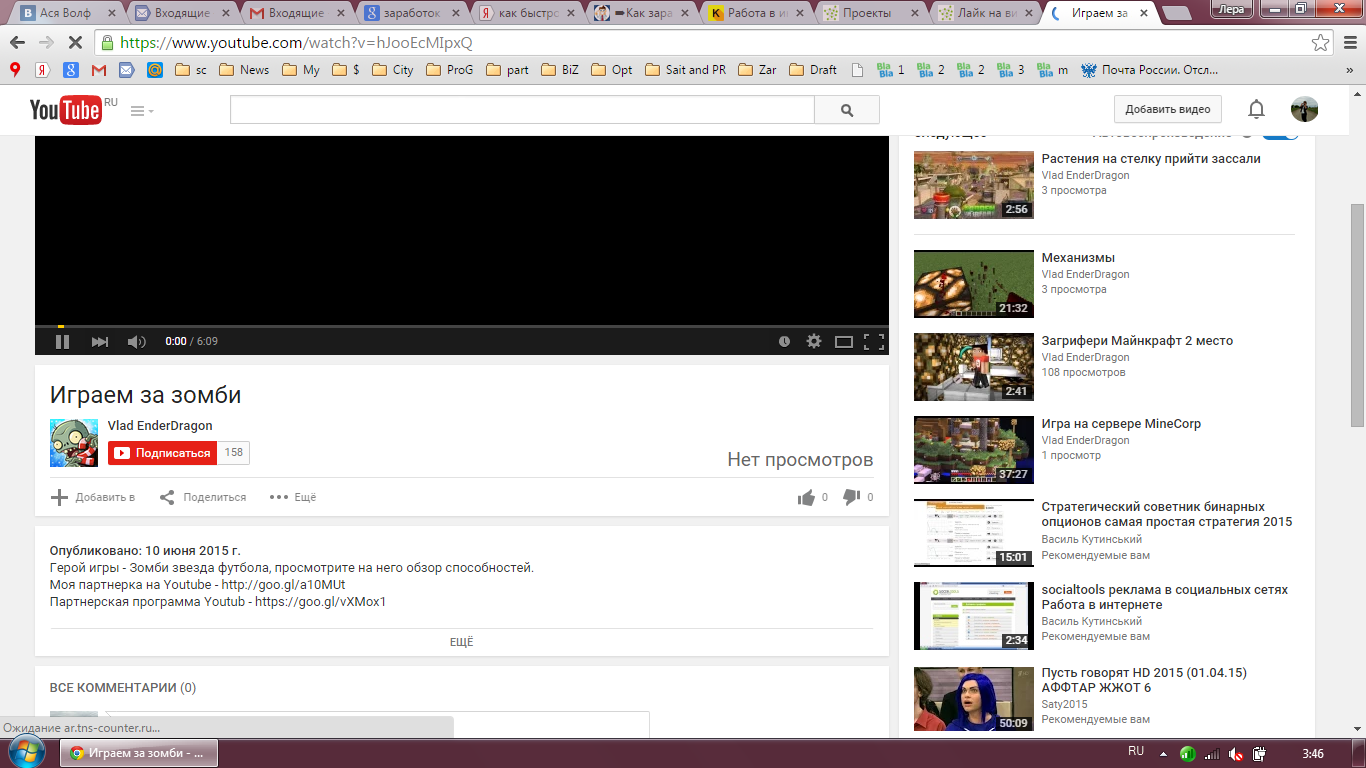The width and height of the screenshot is (1366, 768).
Task: Open the account avatar menu
Action: tap(1304, 110)
